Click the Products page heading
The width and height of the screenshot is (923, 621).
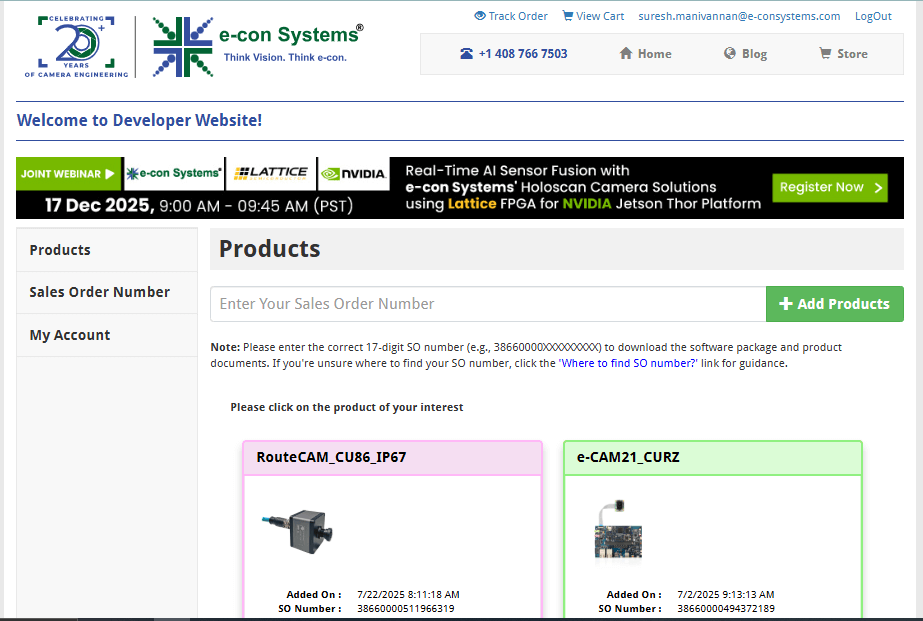pyautogui.click(x=270, y=249)
